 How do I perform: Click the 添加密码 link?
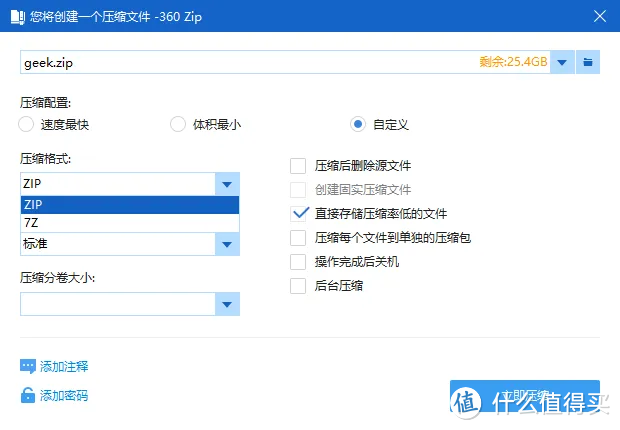[64, 395]
